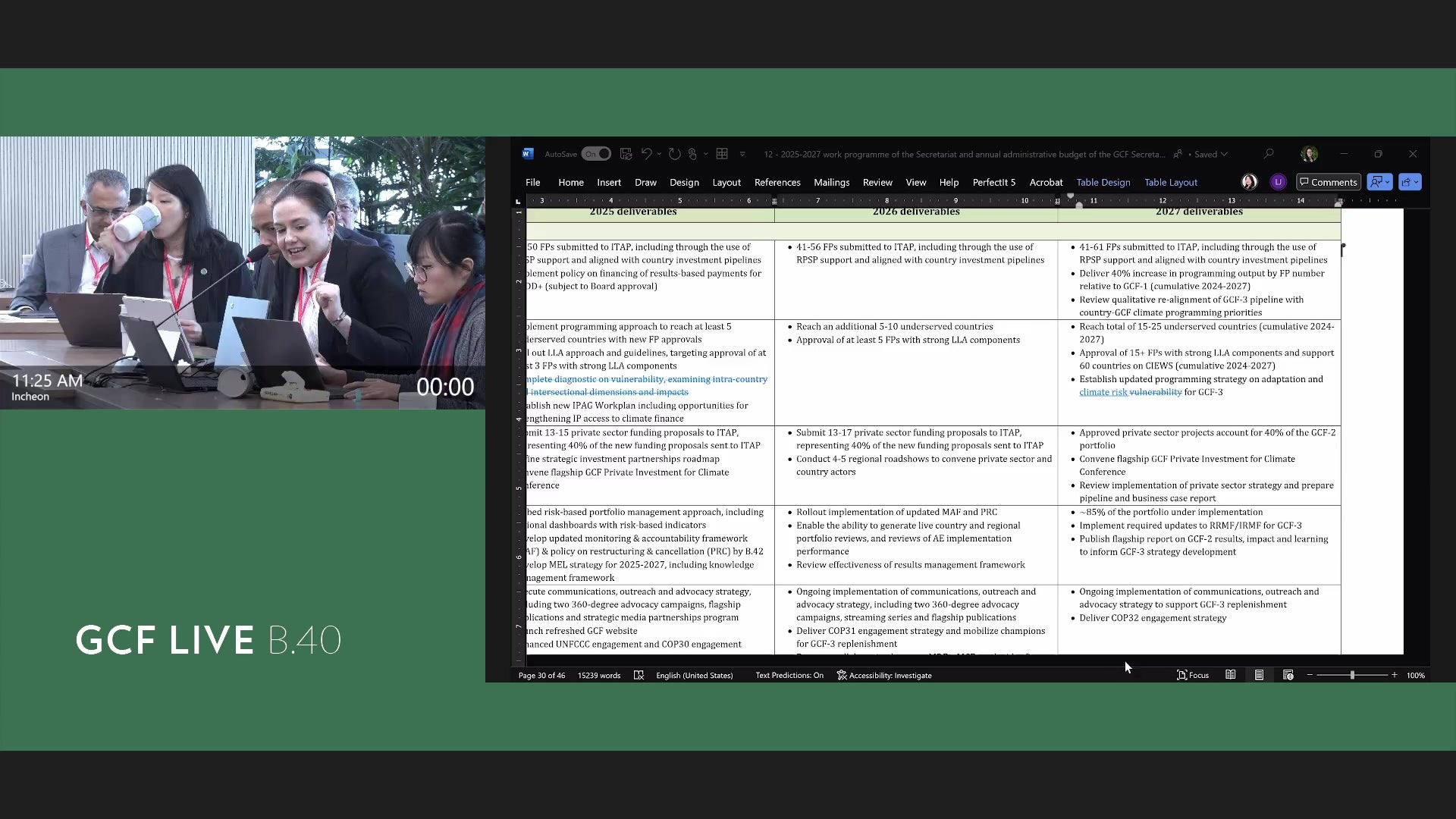
Task: Open the Design ribbon tab
Action: (x=684, y=182)
